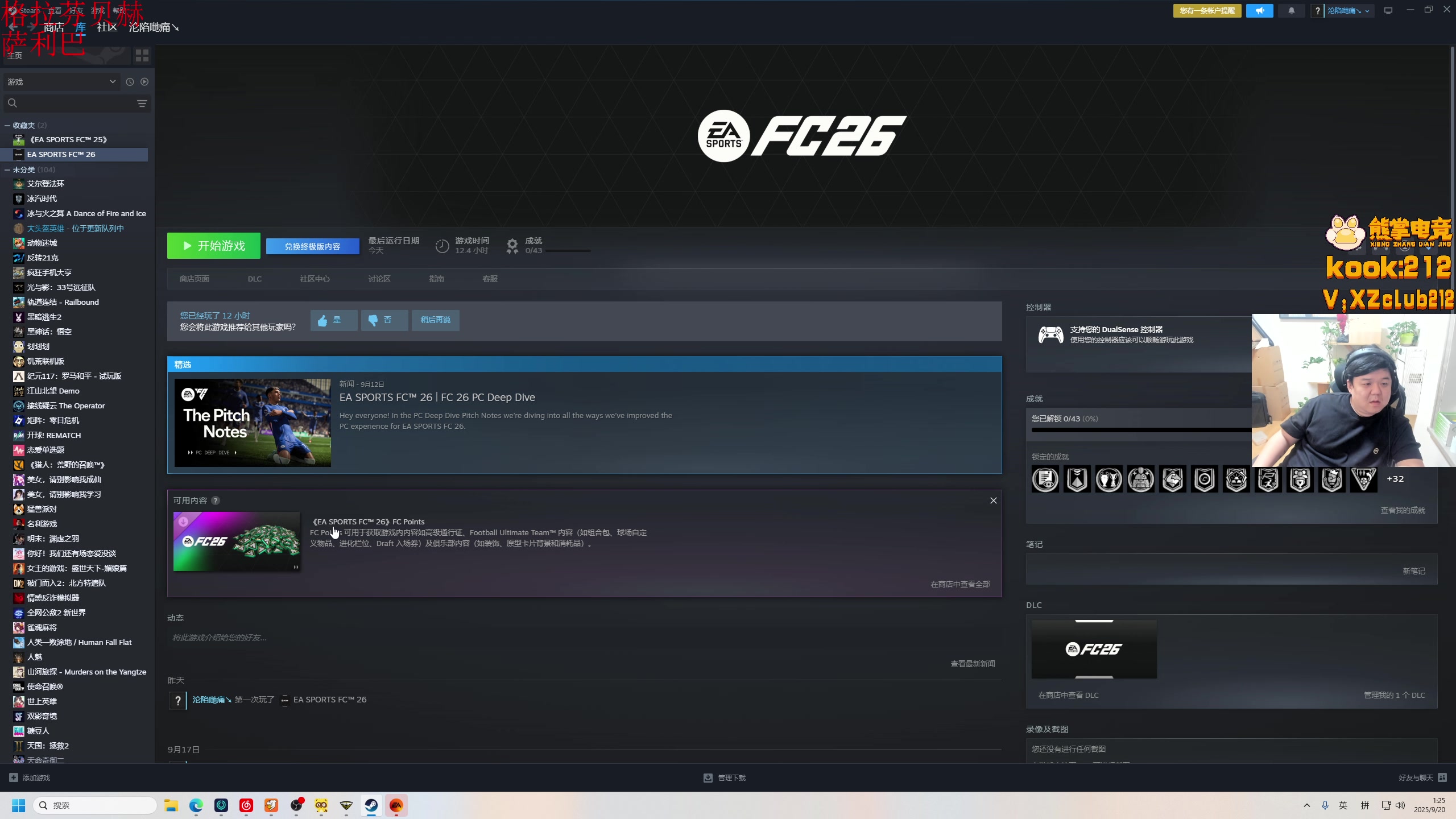The height and width of the screenshot is (819, 1456).
Task: Open 管理下载 downloads manager
Action: (x=725, y=777)
